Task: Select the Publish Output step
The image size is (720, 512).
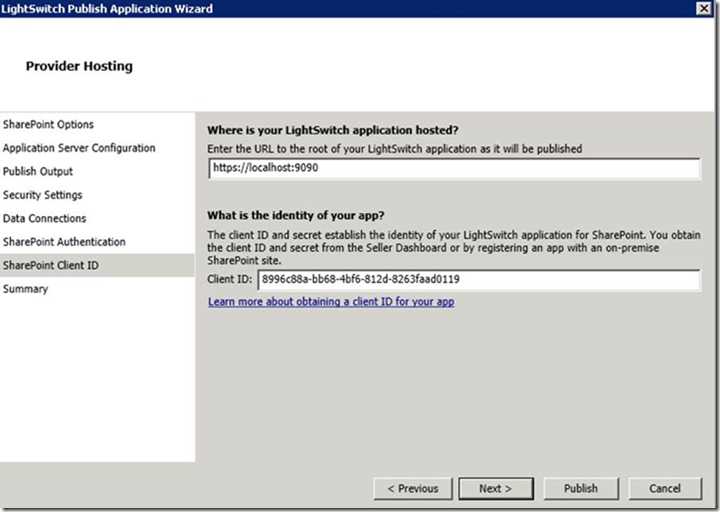Action: 38,171
